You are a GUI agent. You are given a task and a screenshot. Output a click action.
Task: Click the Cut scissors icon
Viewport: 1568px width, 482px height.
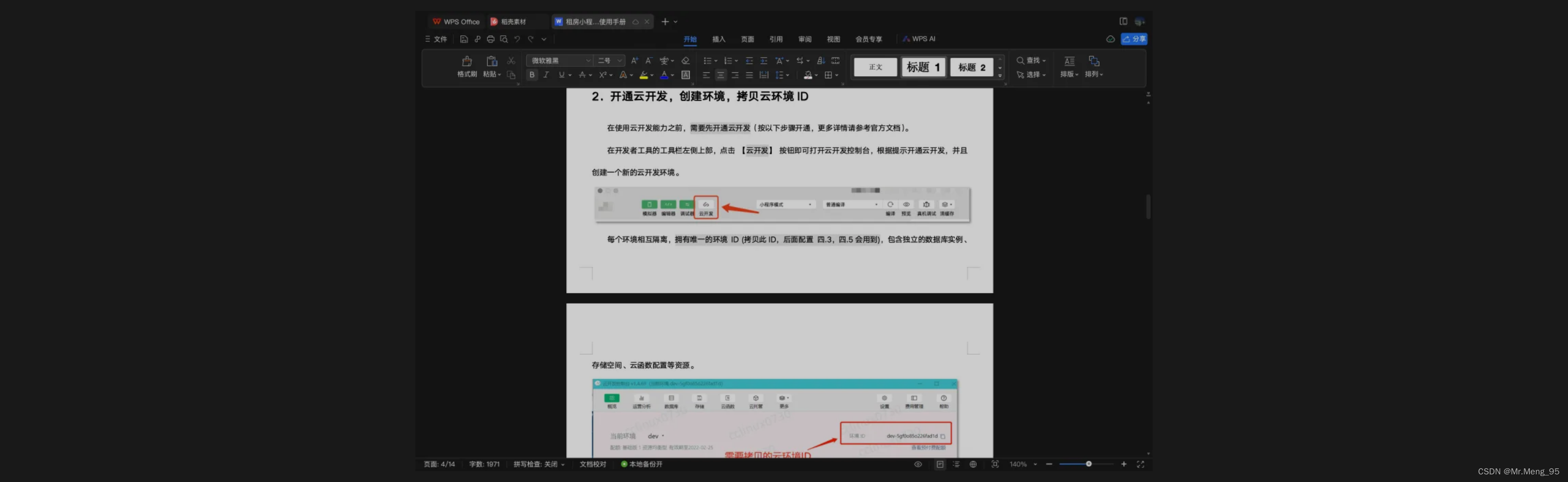tap(511, 61)
